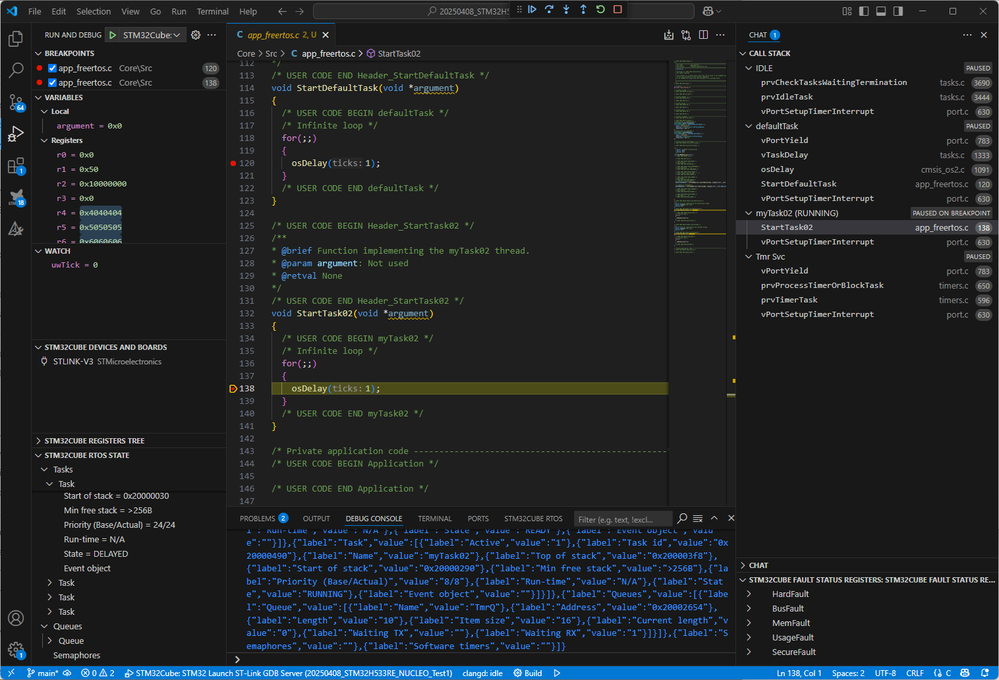The image size is (999, 680).
Task: Restart the debug session
Action: [x=600, y=10]
